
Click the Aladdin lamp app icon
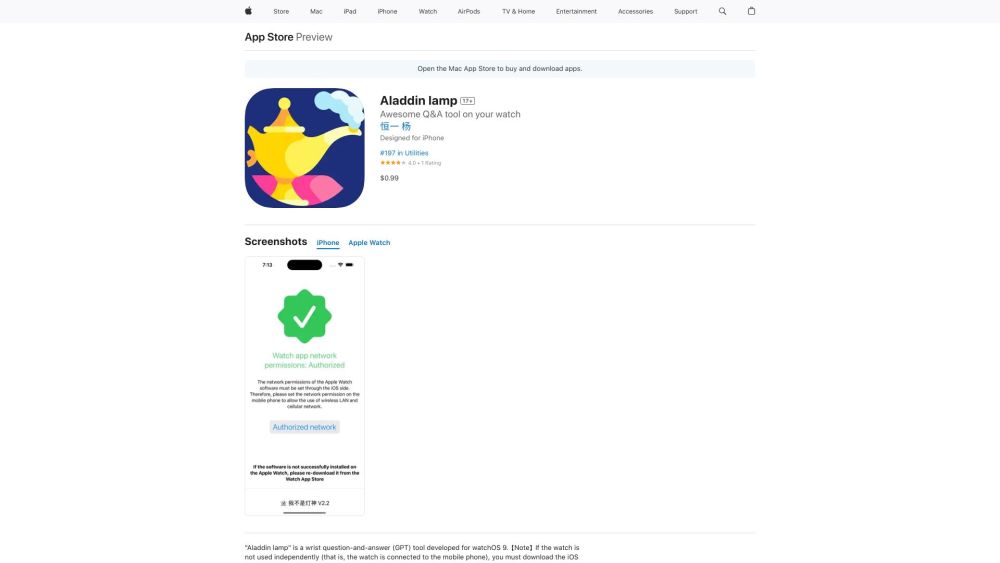(x=304, y=148)
